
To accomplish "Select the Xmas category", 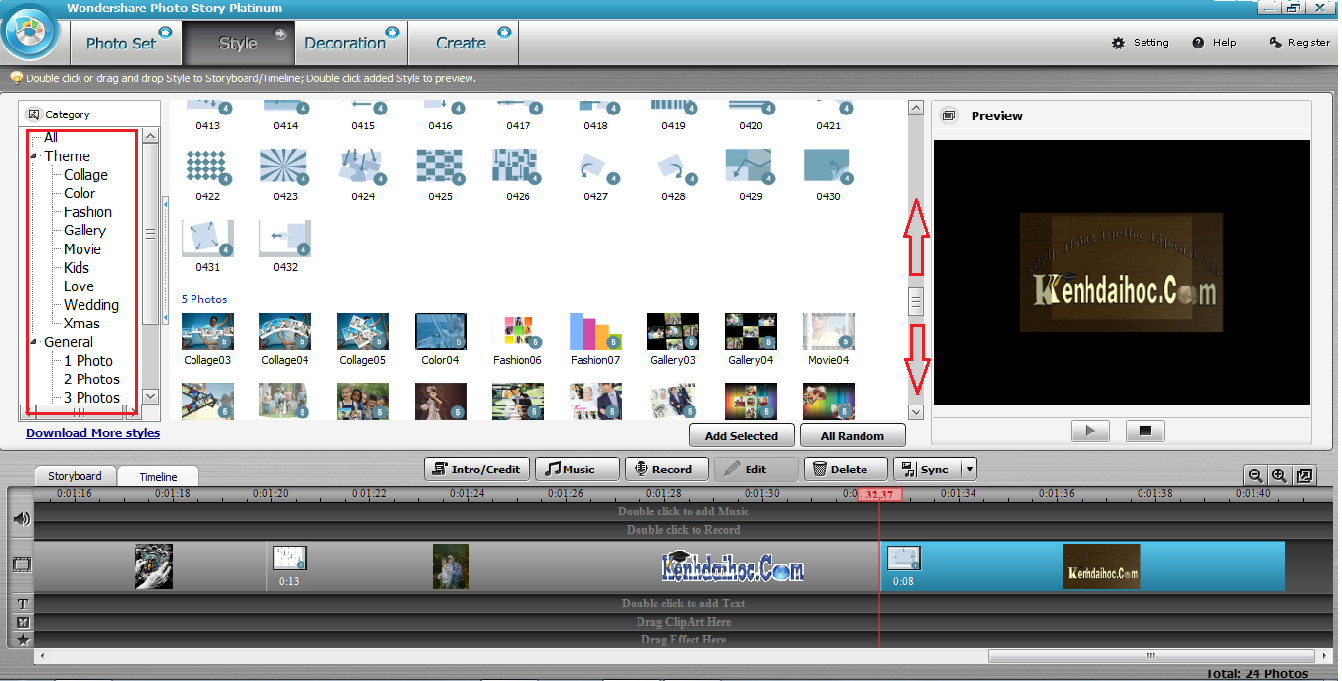I will click(82, 323).
